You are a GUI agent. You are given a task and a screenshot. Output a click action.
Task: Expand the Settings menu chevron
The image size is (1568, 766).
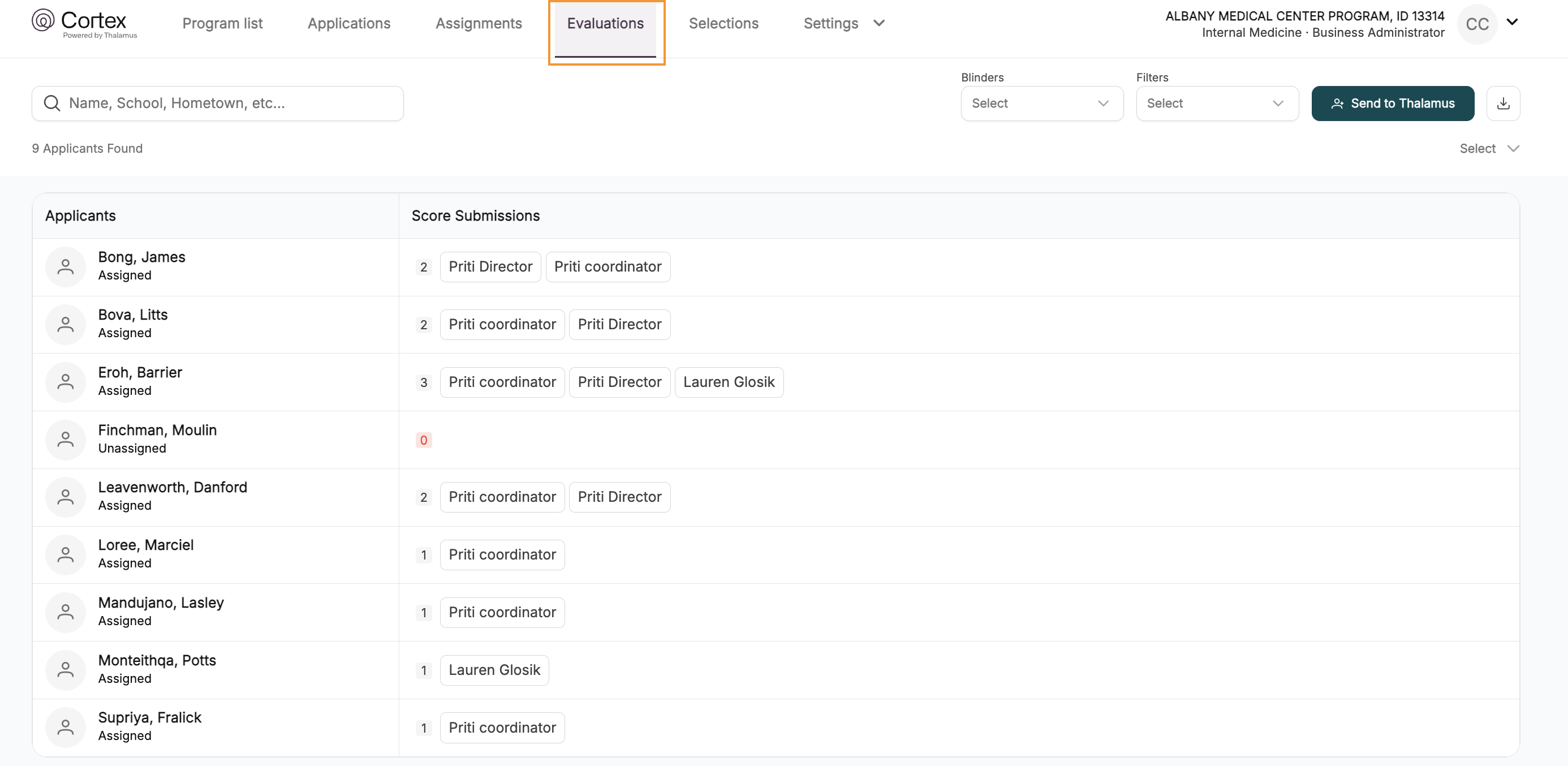pyautogui.click(x=878, y=23)
